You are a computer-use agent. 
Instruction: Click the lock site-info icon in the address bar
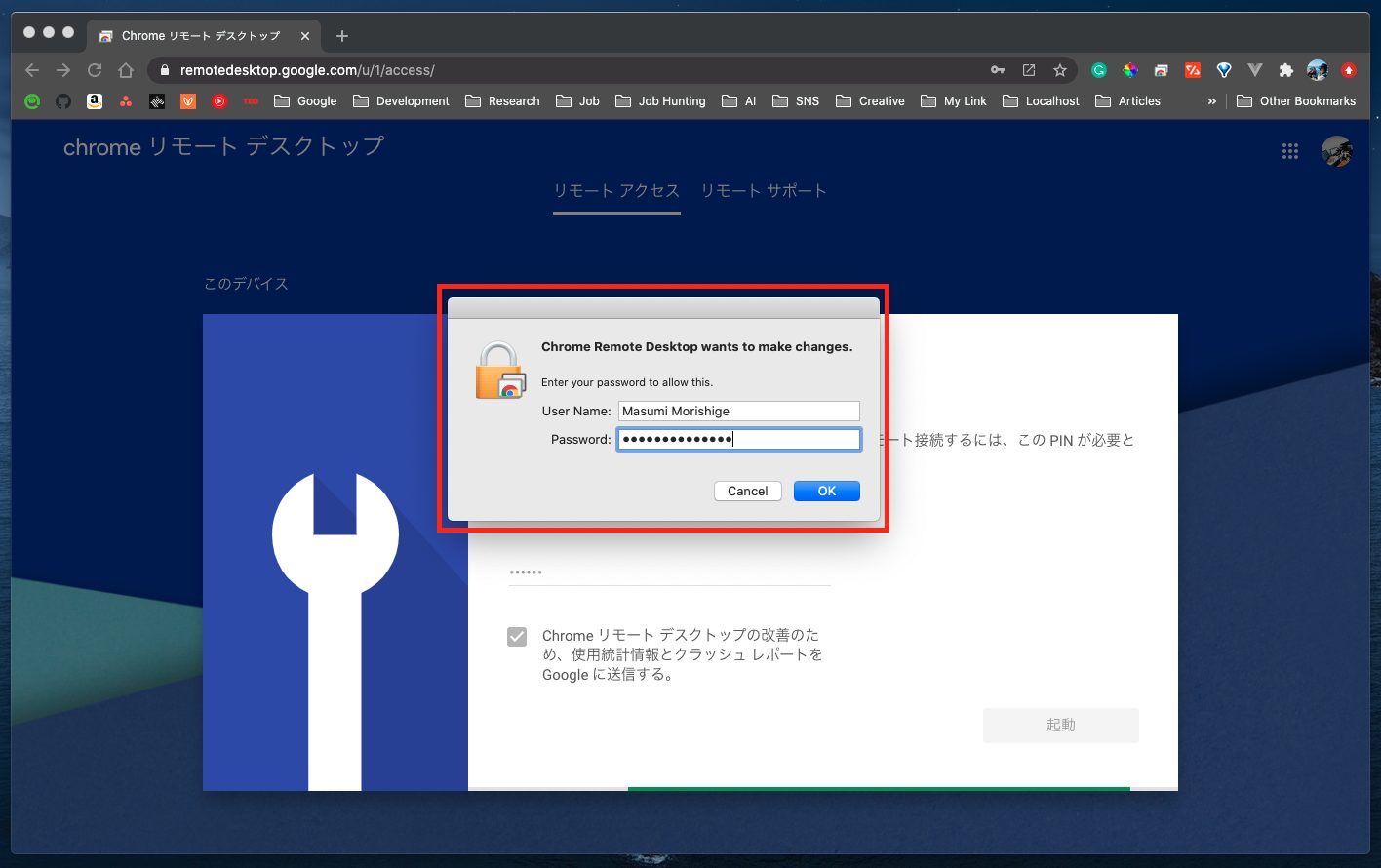tap(164, 70)
